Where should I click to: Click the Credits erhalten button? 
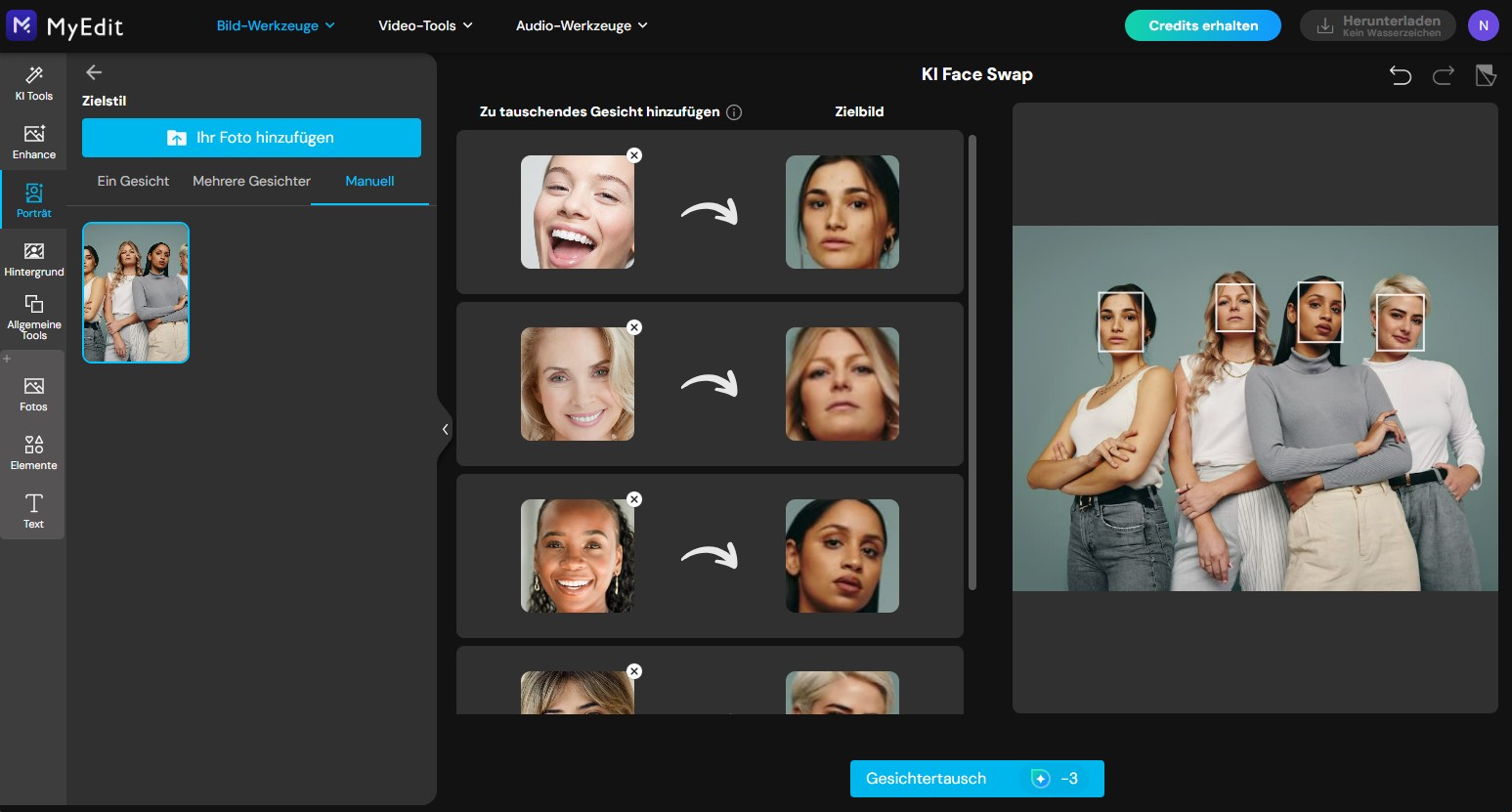click(x=1202, y=25)
